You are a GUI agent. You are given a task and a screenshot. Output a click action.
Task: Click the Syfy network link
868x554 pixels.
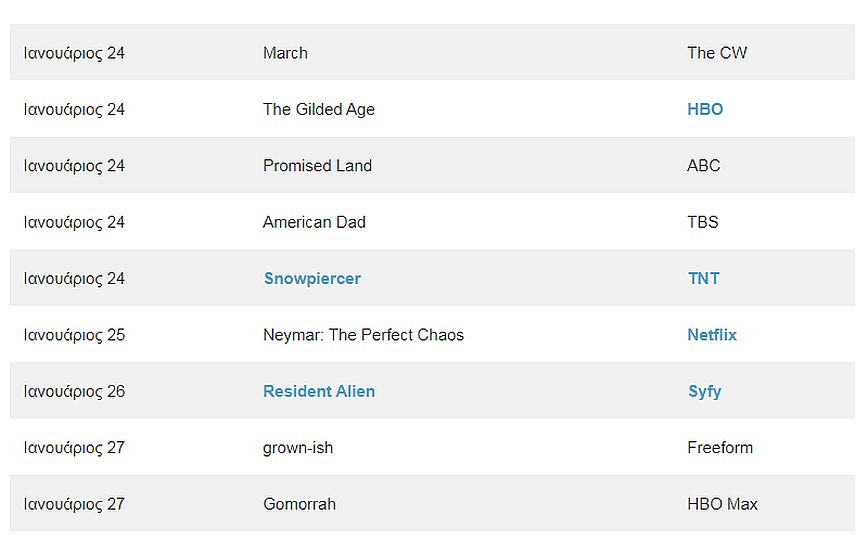[x=704, y=392]
